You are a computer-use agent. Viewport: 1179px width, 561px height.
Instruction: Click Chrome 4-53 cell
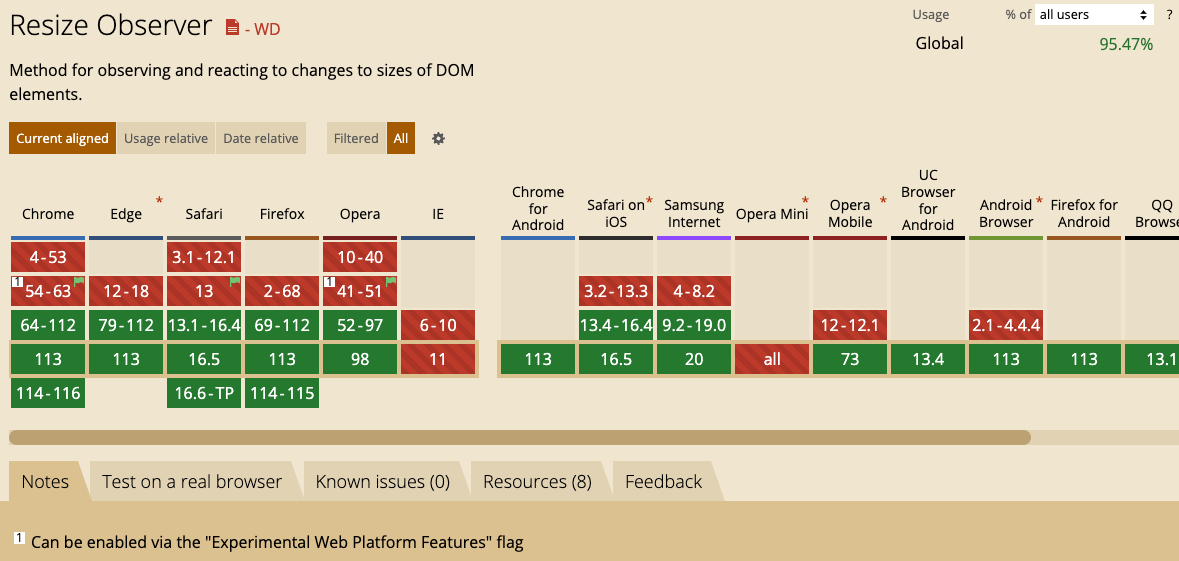(x=48, y=257)
